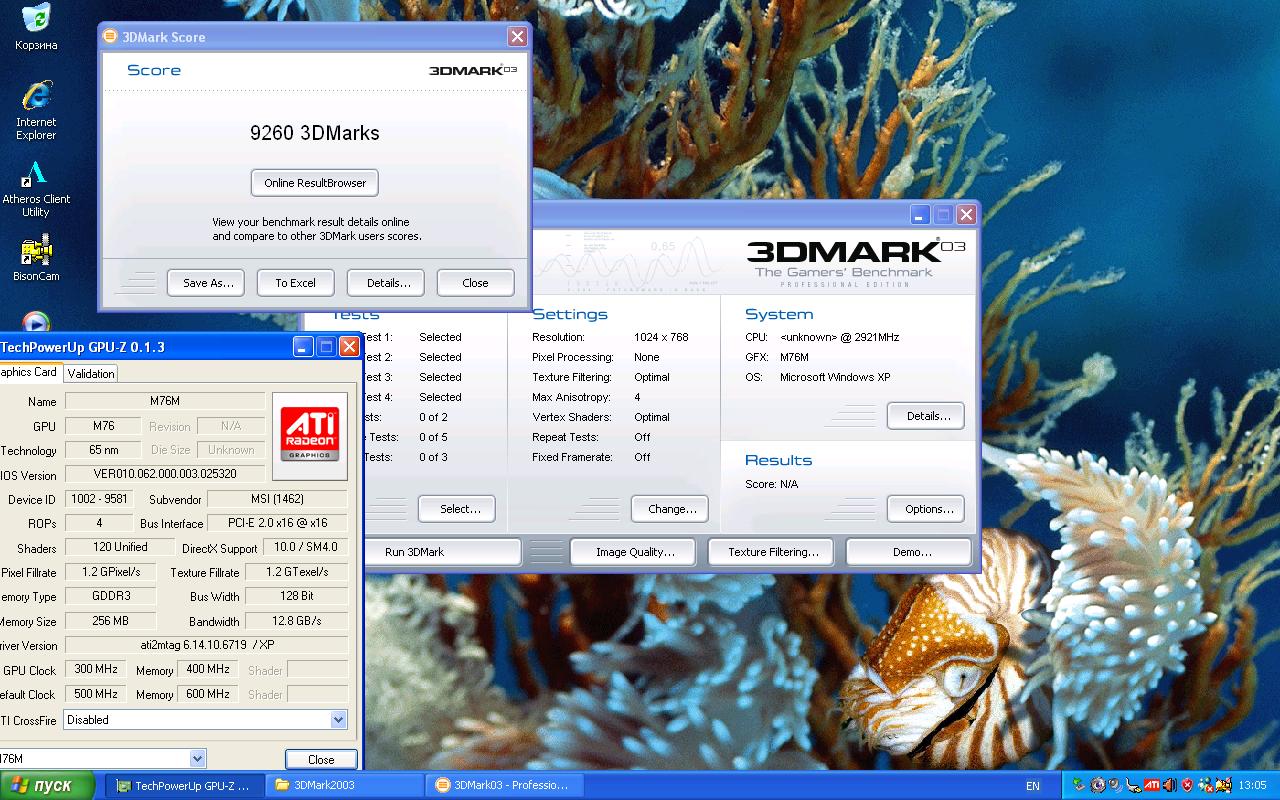Click the Memory clock 400 MHz field
This screenshot has height=800, width=1280.
208,670
